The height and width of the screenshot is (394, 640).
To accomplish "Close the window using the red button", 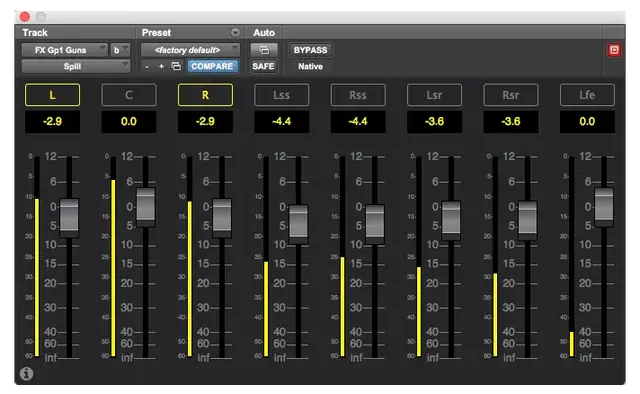I will tap(24, 16).
